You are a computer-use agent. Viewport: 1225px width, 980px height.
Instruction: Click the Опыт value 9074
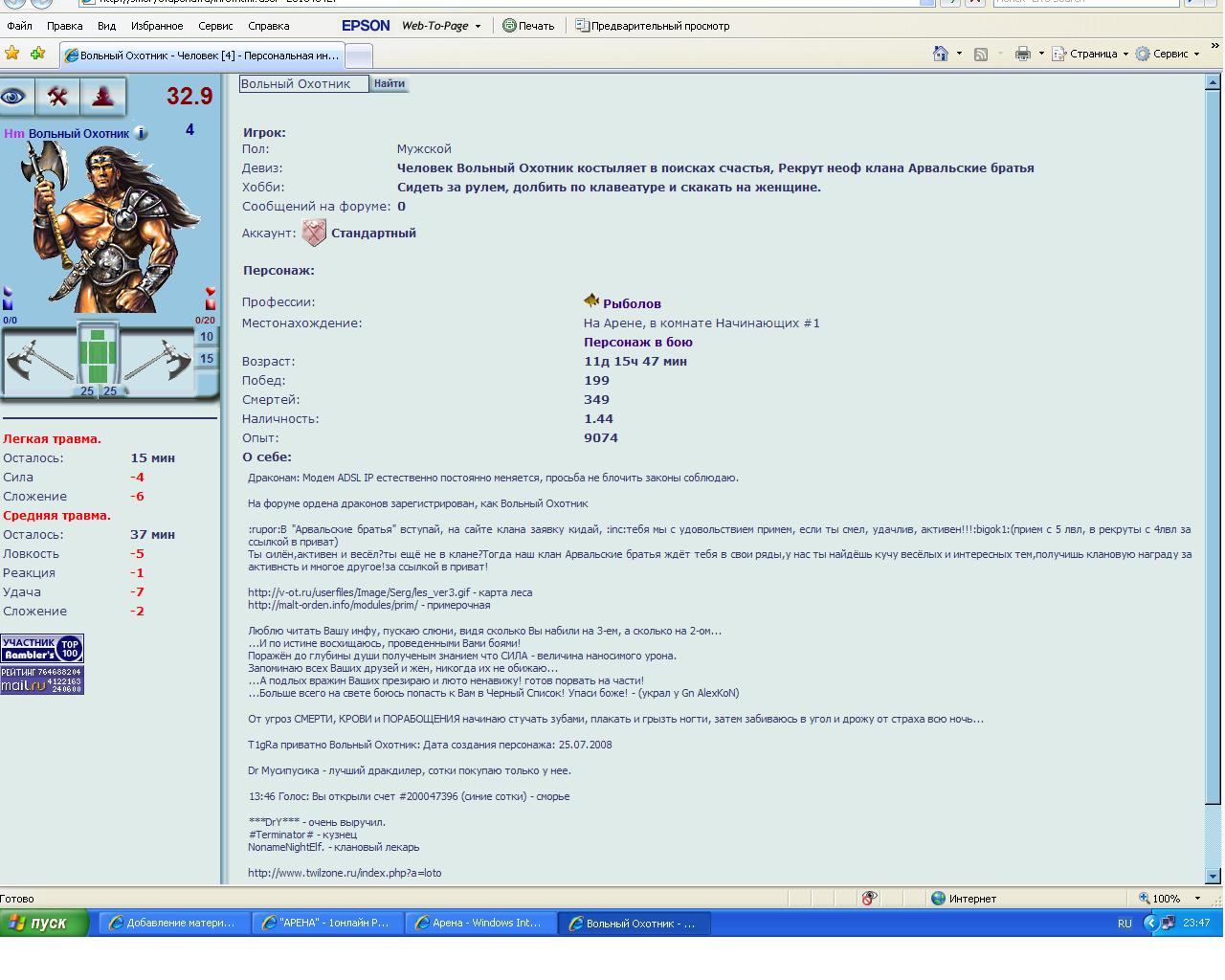[601, 437]
